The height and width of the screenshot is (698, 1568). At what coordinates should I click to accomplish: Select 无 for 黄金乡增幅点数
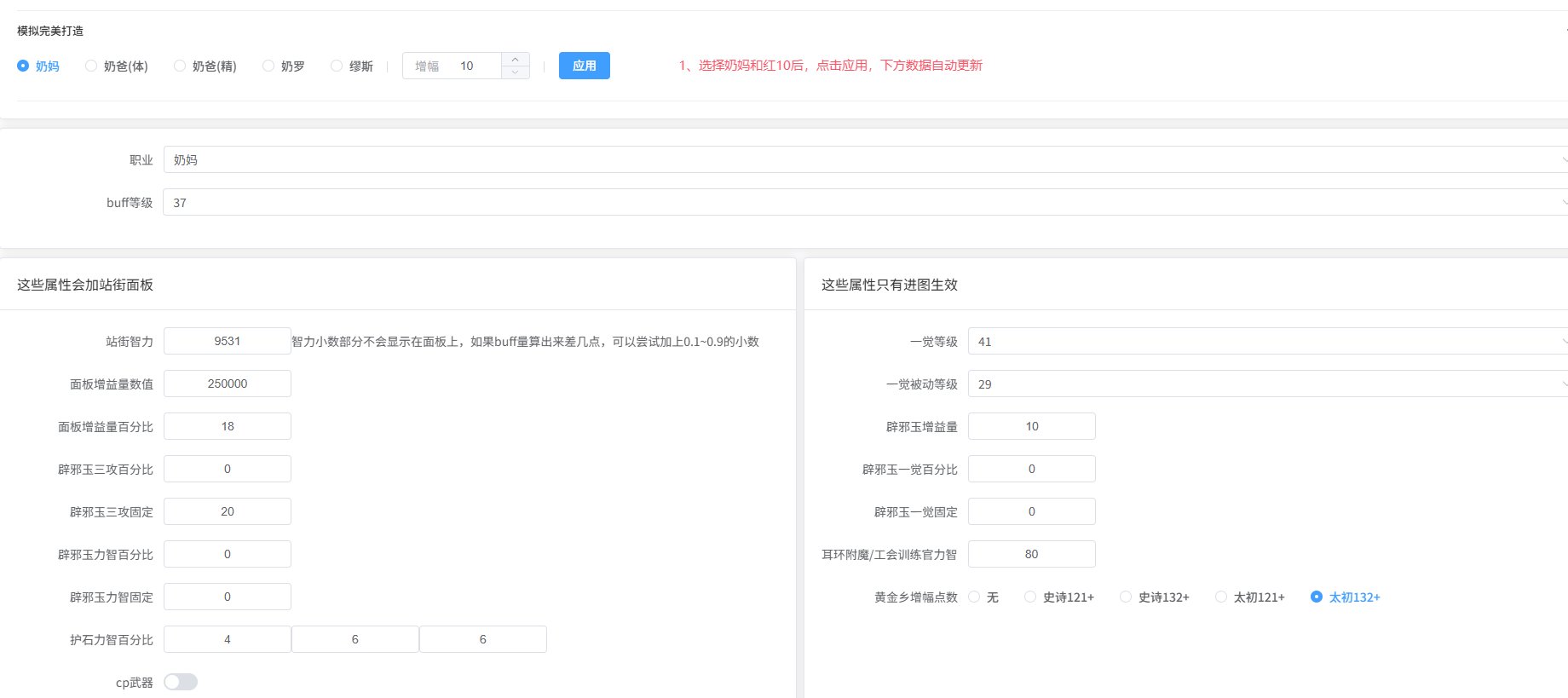pyautogui.click(x=983, y=597)
